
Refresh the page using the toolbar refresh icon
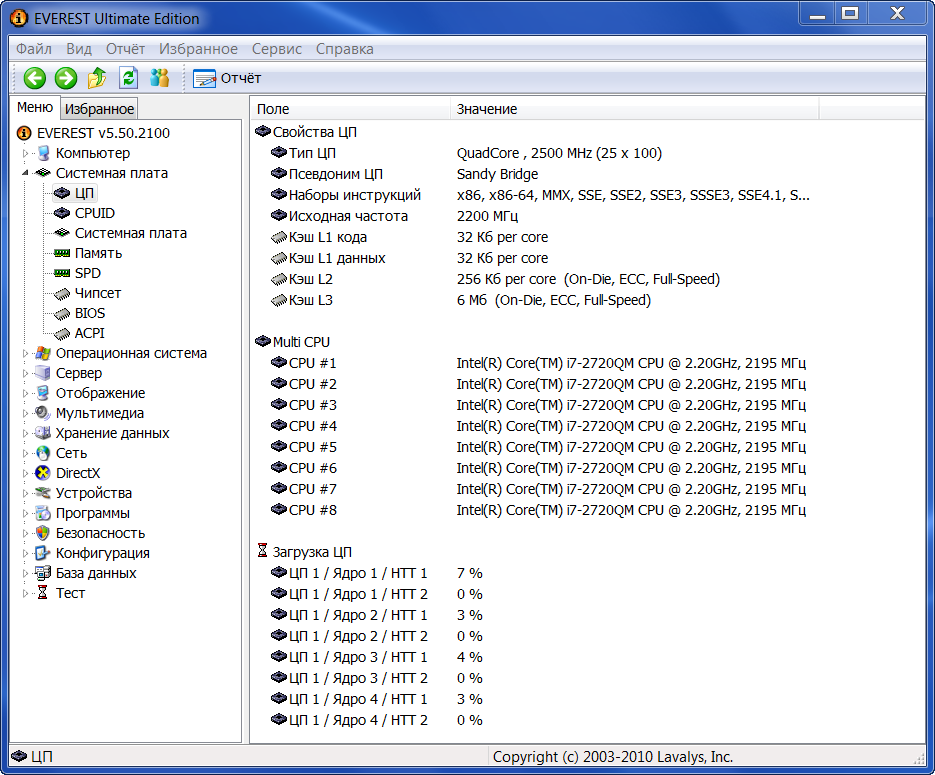coord(129,78)
